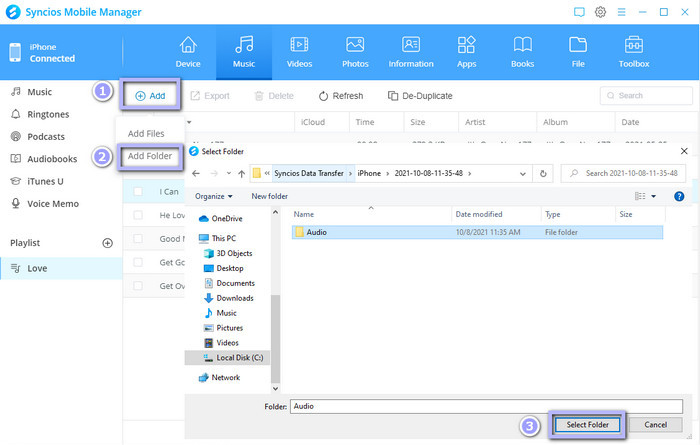Choose Add Folder from the menu

click(150, 156)
